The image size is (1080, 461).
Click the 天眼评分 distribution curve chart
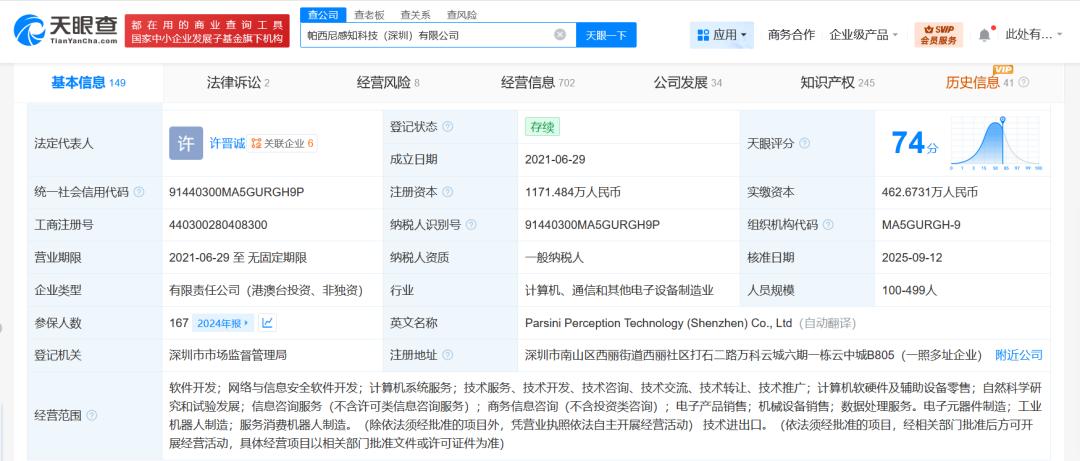(x=996, y=143)
